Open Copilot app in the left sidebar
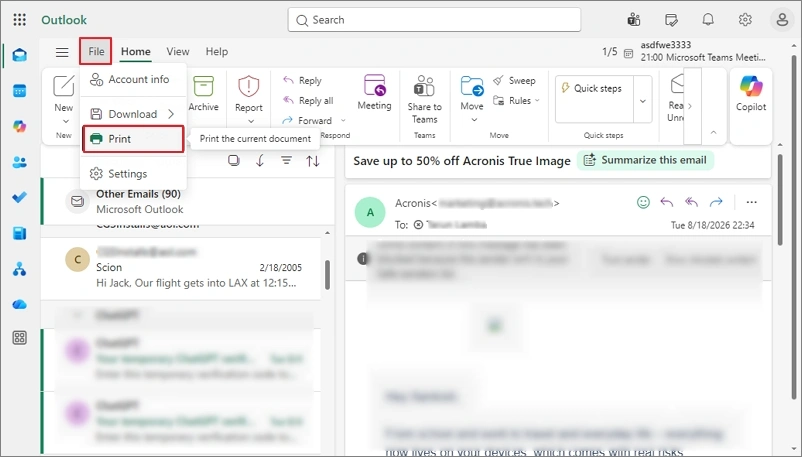 click(19, 126)
